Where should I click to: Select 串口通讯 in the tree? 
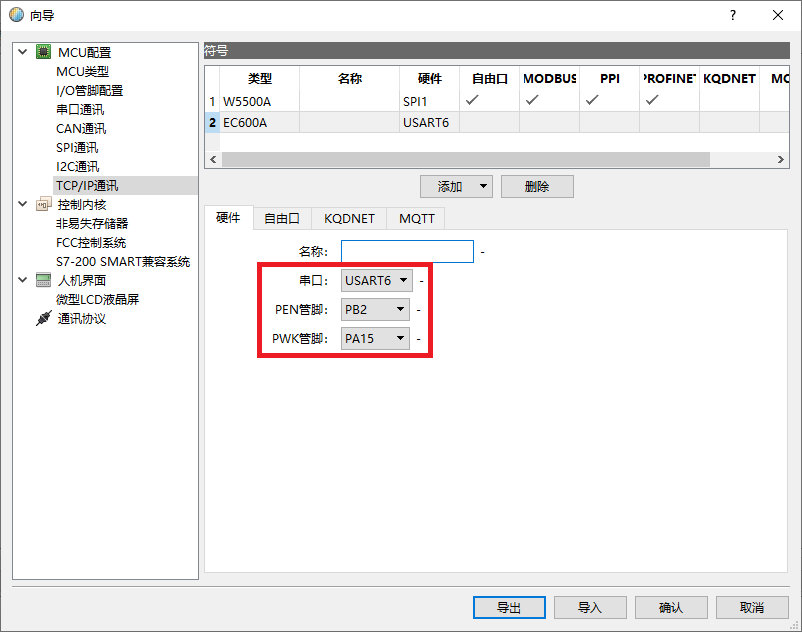point(80,110)
